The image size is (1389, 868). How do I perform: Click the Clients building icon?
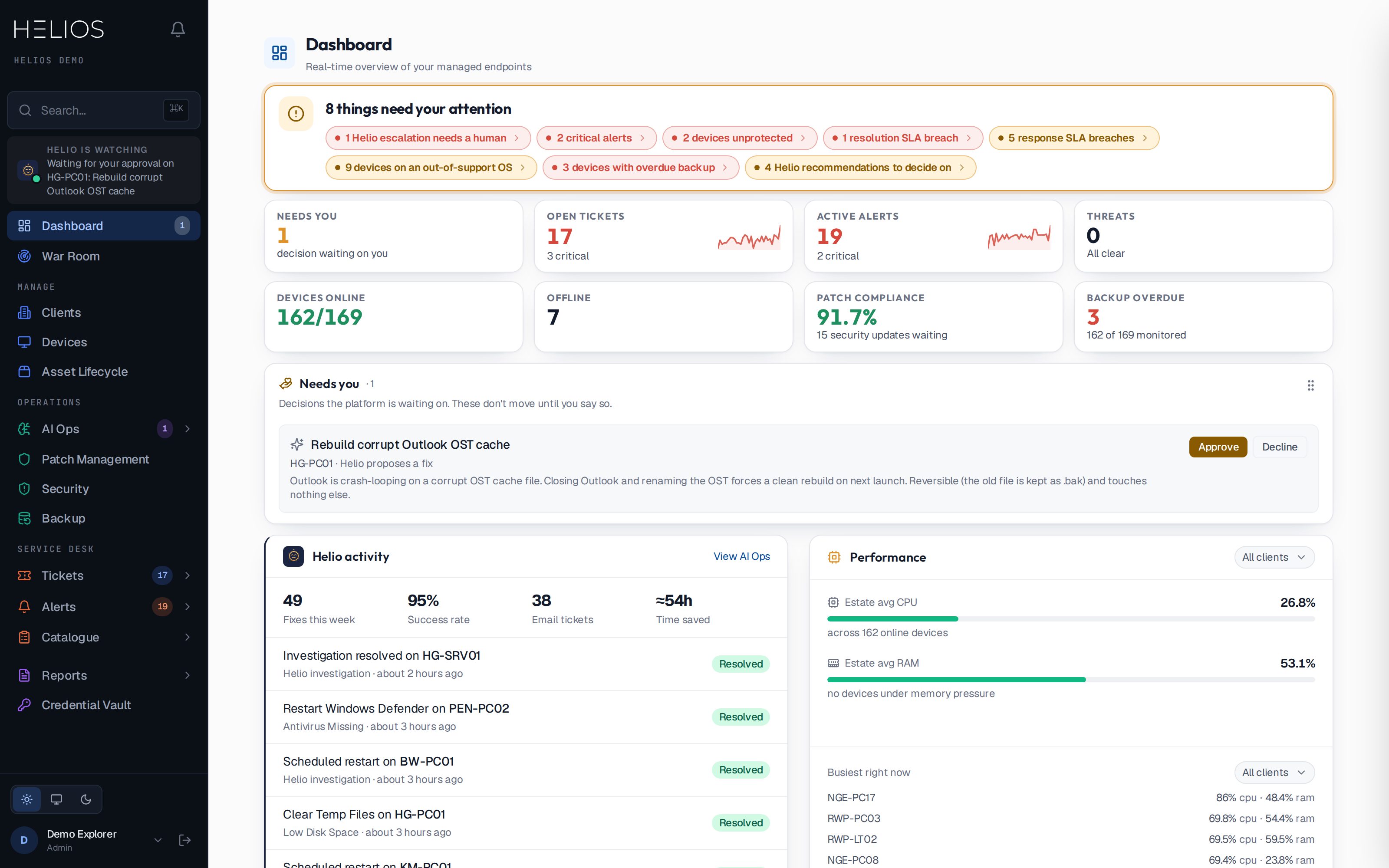[24, 312]
